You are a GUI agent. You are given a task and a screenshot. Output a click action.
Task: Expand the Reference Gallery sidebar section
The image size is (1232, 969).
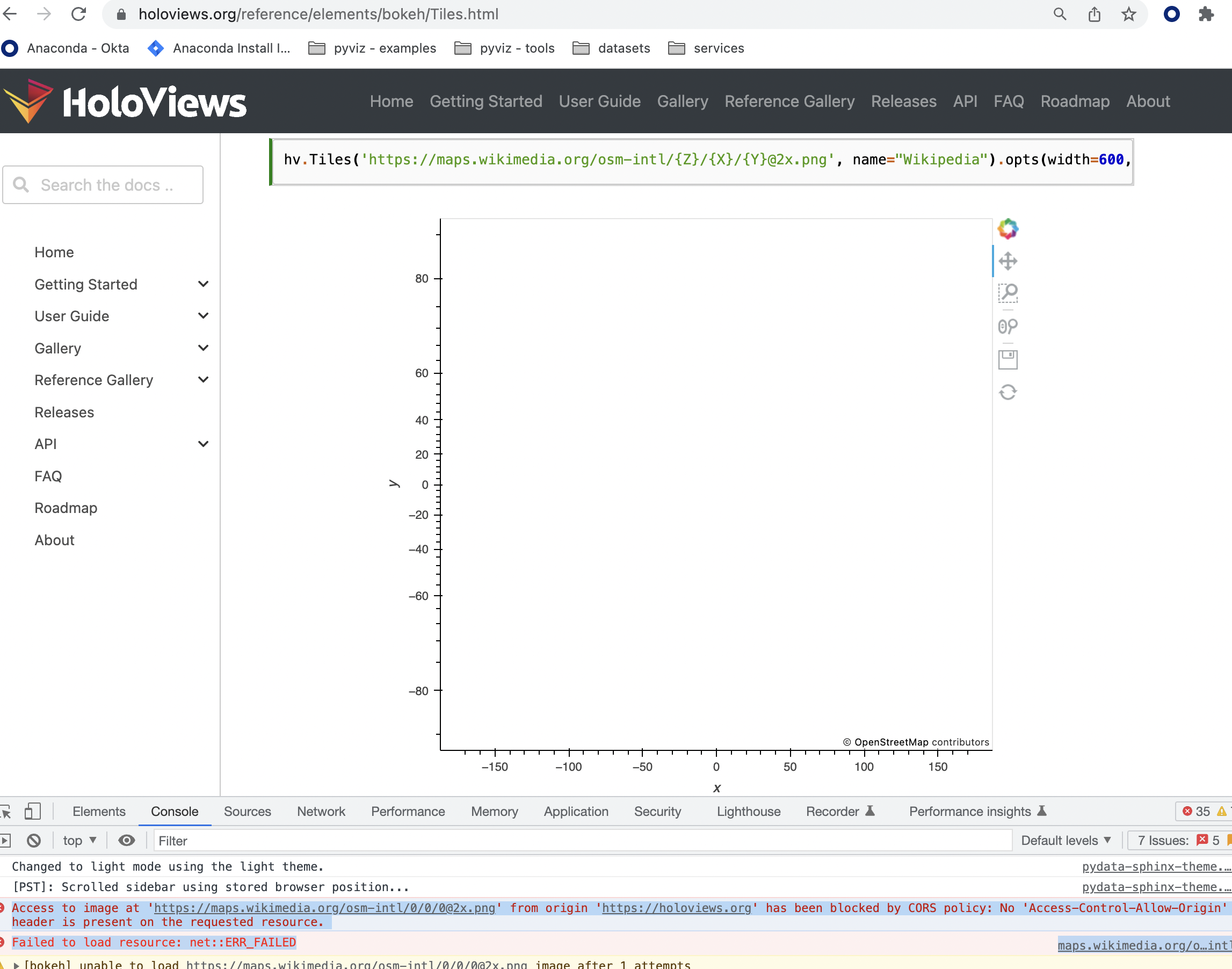click(203, 380)
